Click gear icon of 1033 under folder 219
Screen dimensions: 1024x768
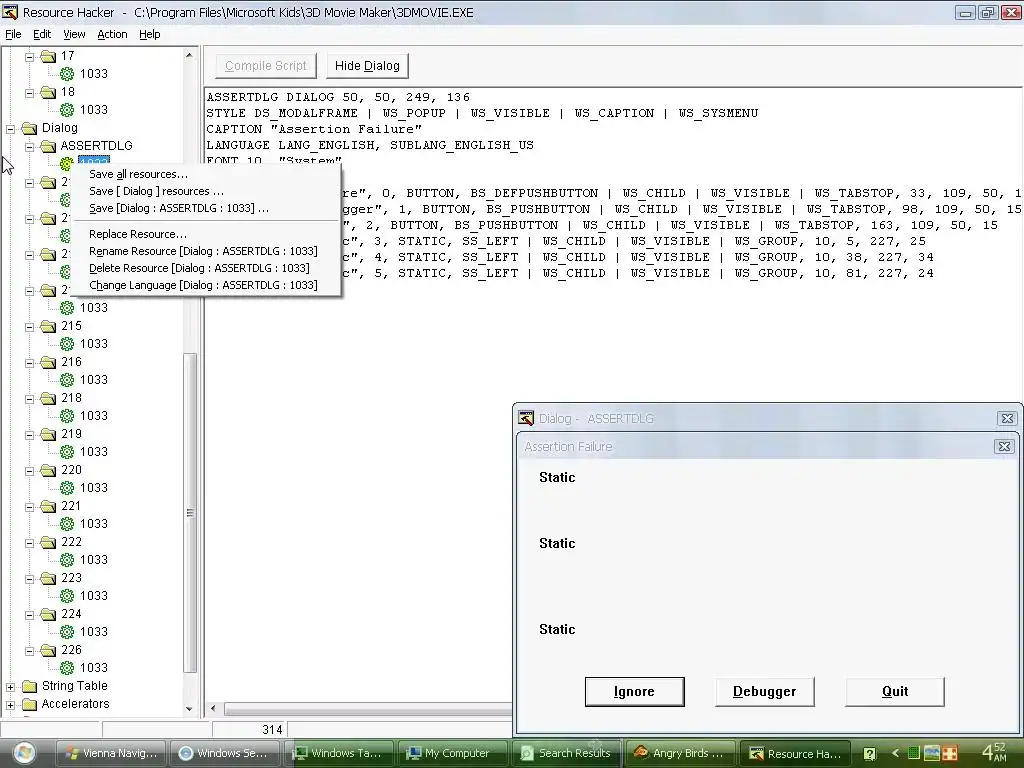tap(67, 451)
